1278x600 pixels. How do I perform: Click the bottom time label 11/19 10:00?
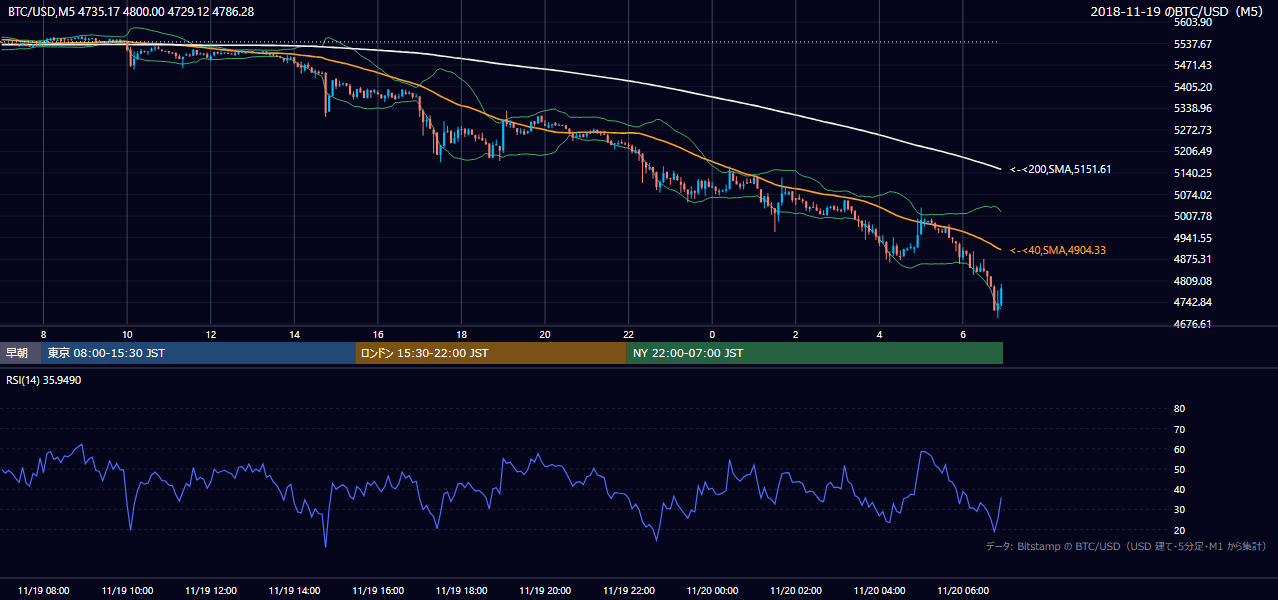[x=127, y=591]
